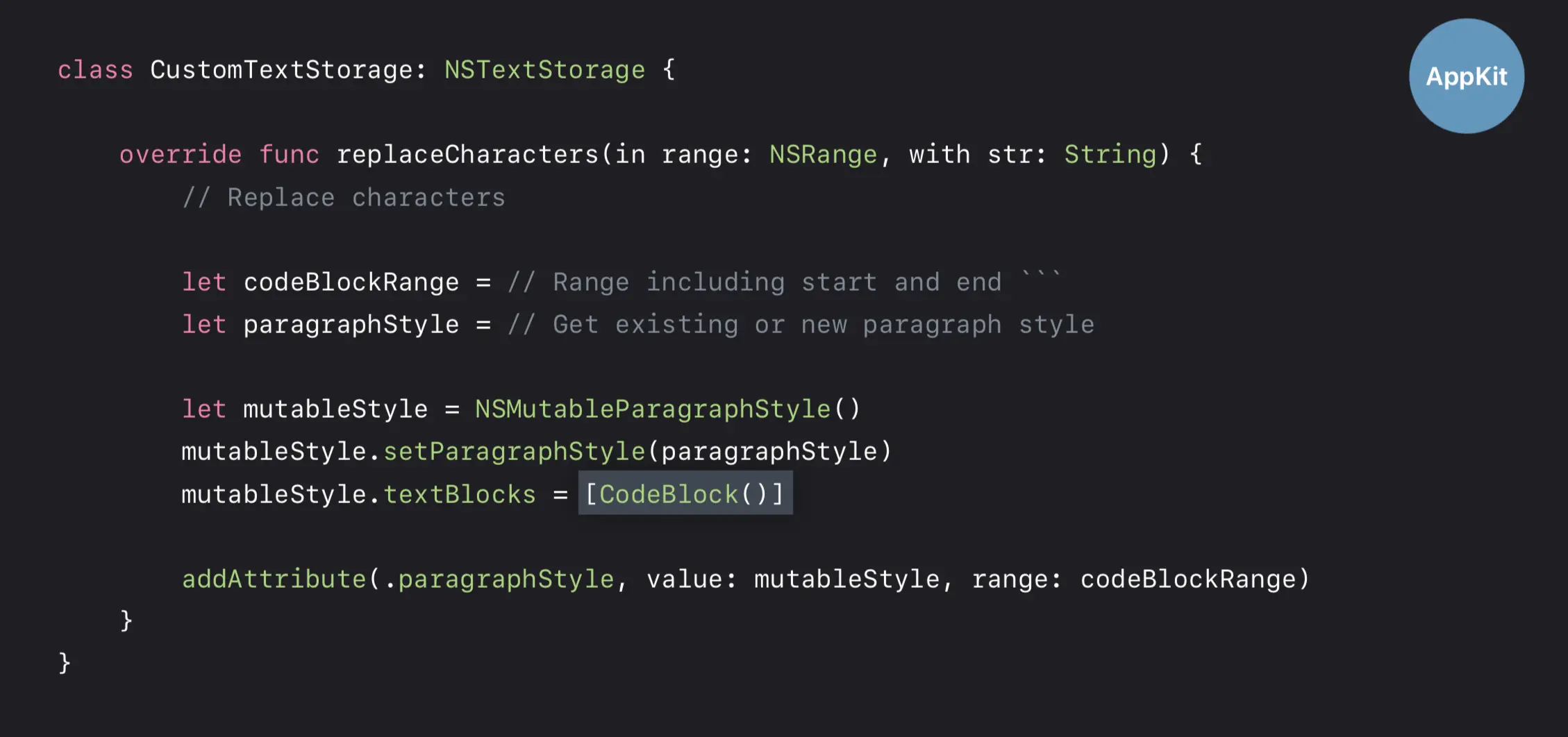Click the NSRange parameter type

(823, 154)
